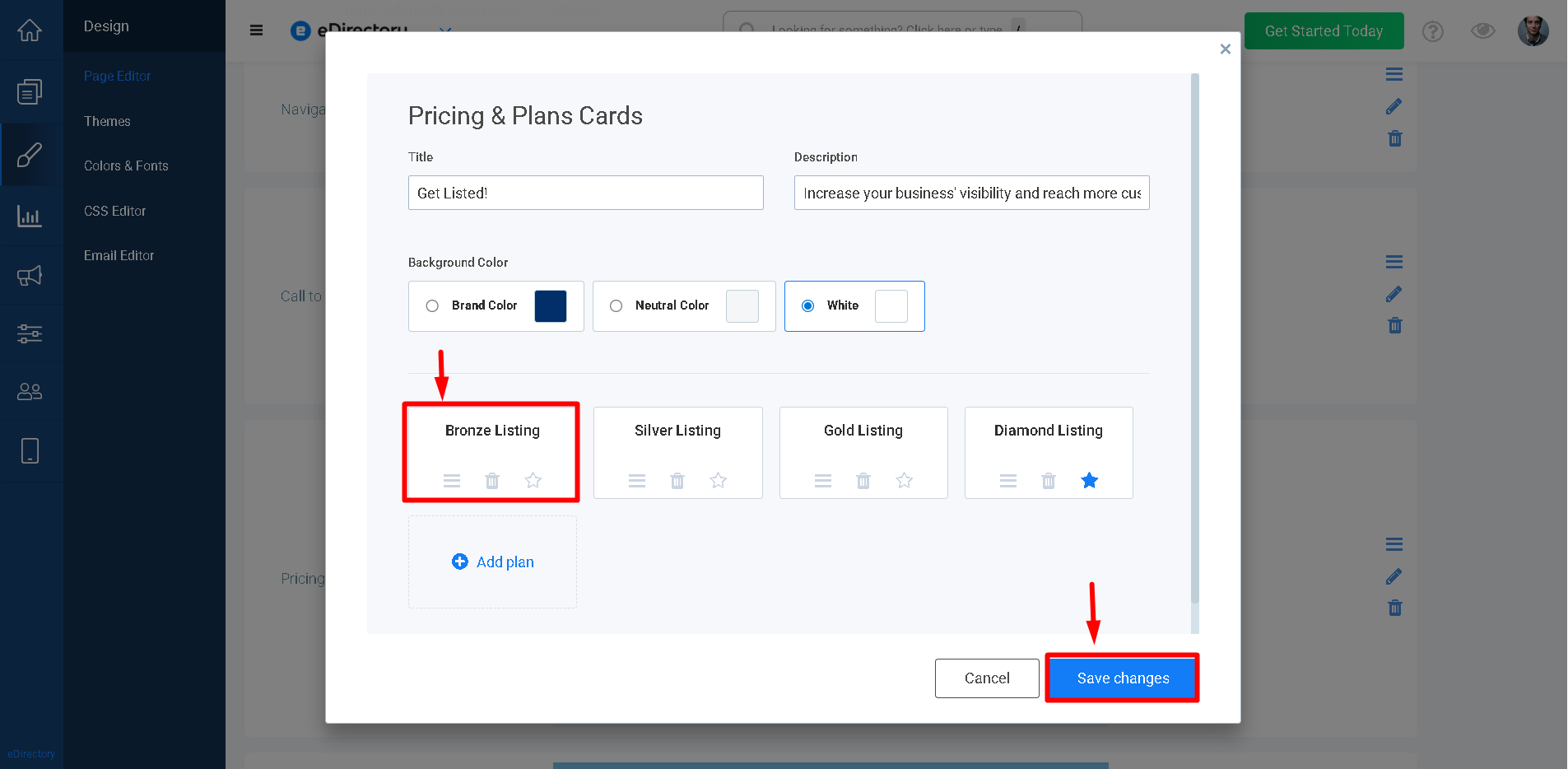Click the Silver Listing plan card title
Viewport: 1568px width, 769px height.
pyautogui.click(x=677, y=431)
